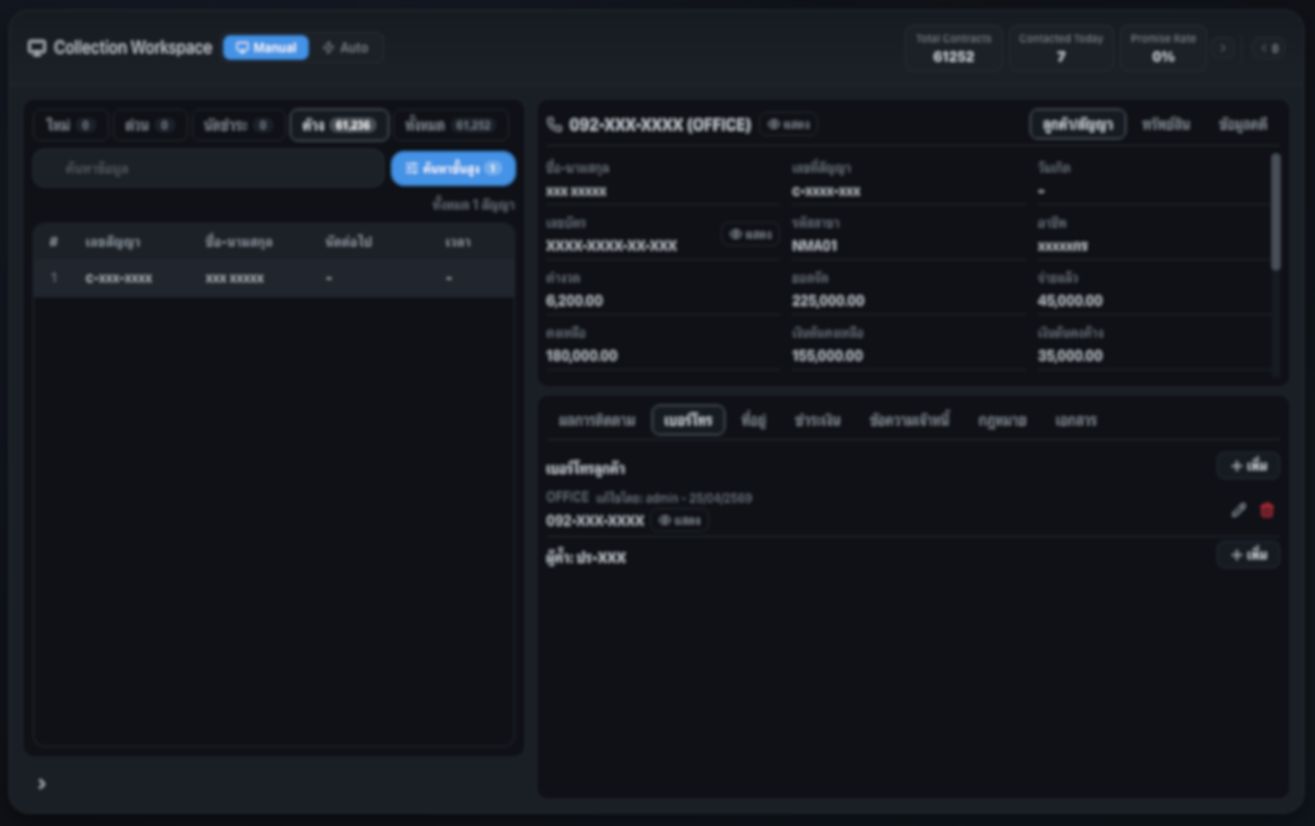1315x826 pixels.
Task: Open the ทรัพย์สิน tab in the contract panel
Action: pos(1167,124)
